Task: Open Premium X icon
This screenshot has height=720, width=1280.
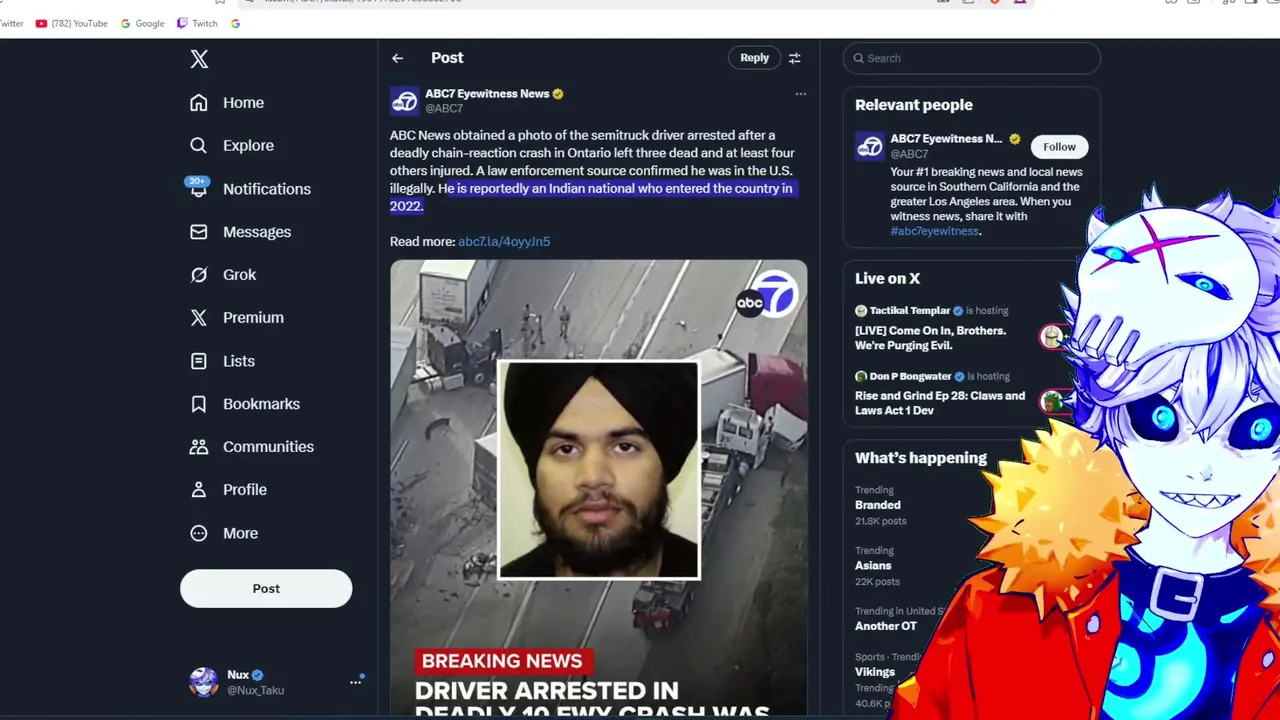Action: point(199,317)
